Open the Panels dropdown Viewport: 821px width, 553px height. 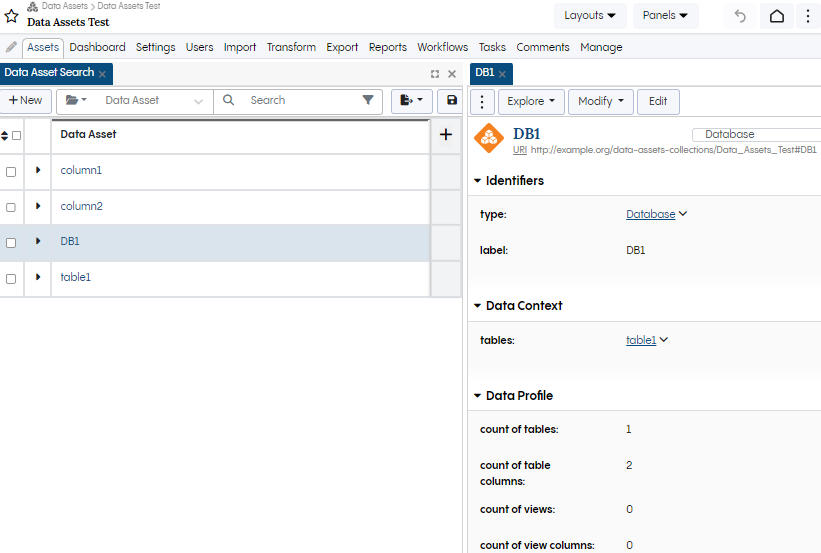click(x=665, y=16)
